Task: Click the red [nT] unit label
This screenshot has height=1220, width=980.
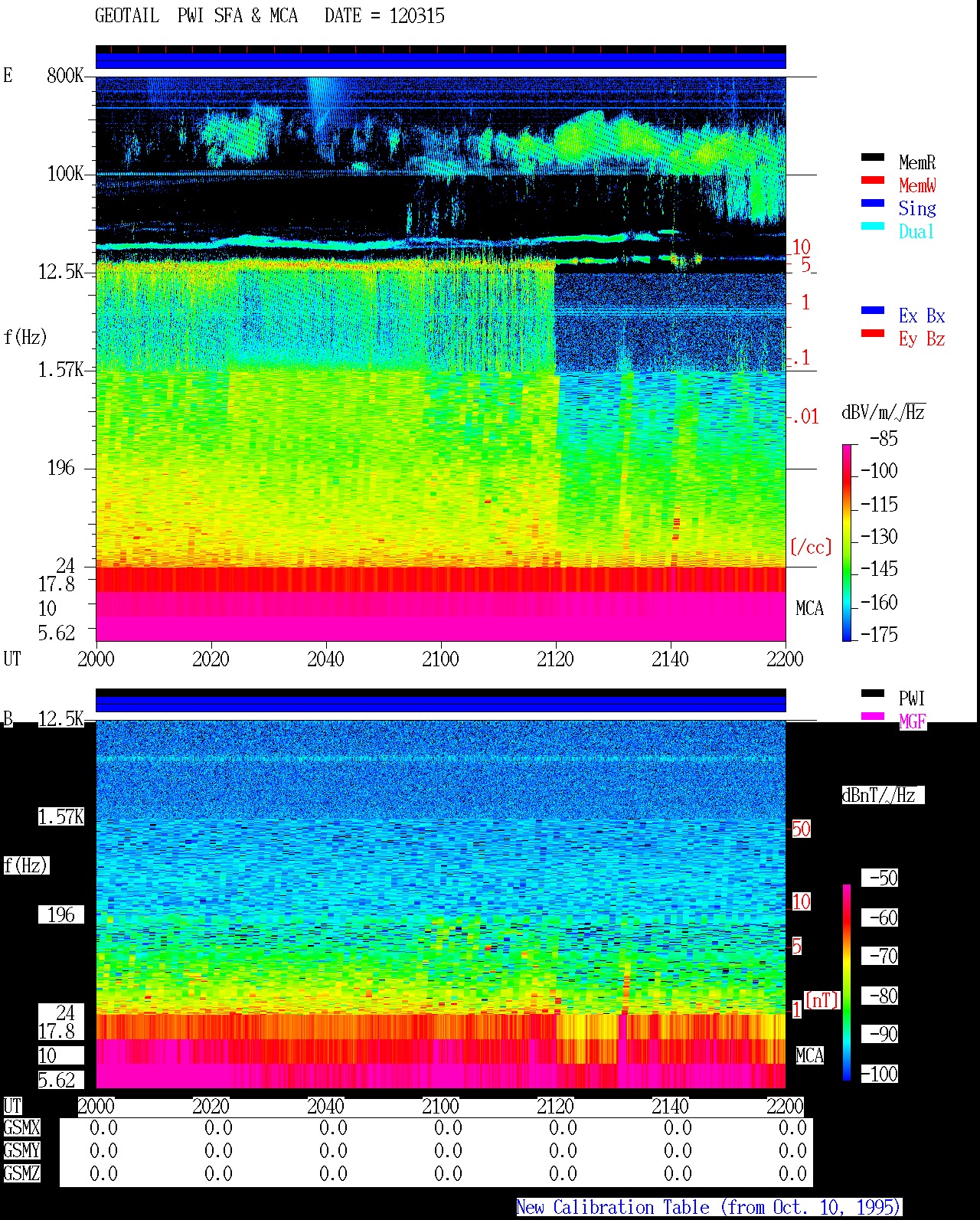Action: [x=822, y=1000]
